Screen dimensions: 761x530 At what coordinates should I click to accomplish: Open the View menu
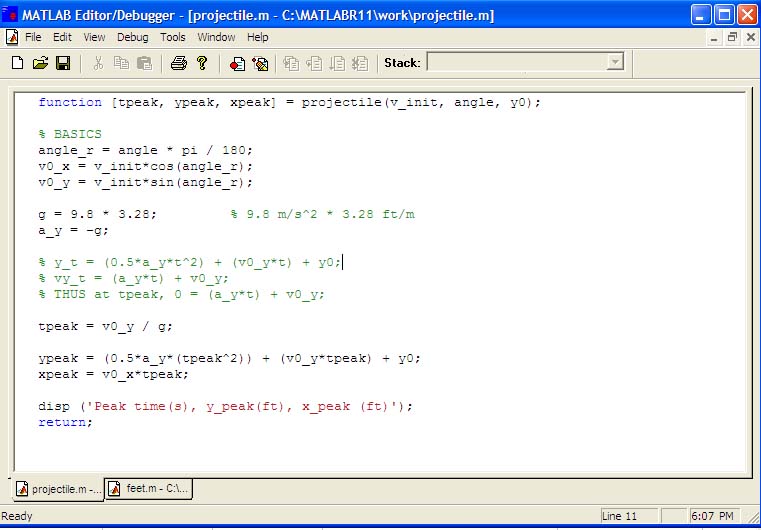click(x=94, y=37)
